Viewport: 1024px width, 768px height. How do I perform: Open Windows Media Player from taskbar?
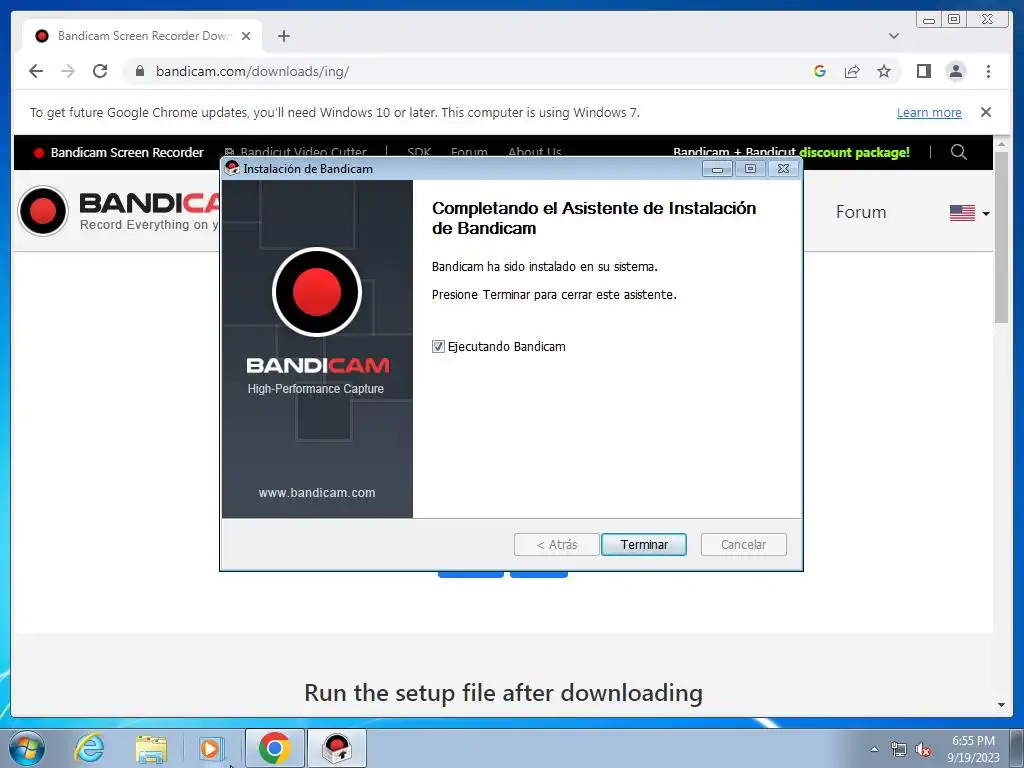click(211, 748)
